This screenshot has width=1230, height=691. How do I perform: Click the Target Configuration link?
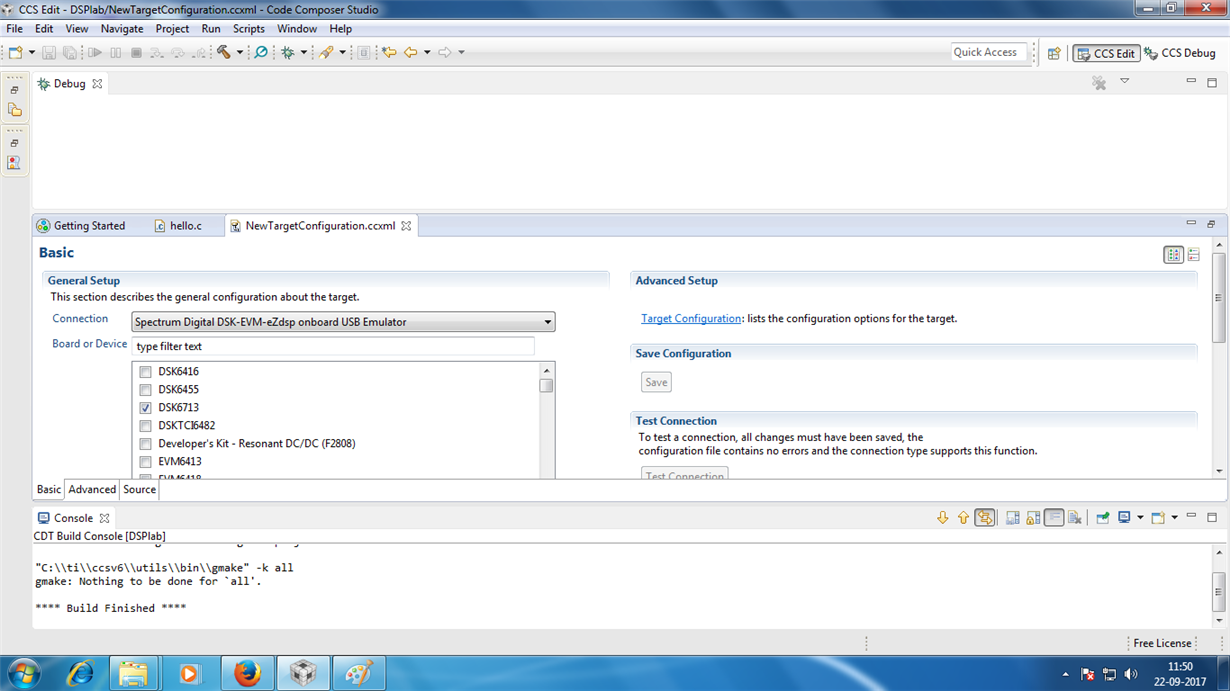(x=691, y=319)
